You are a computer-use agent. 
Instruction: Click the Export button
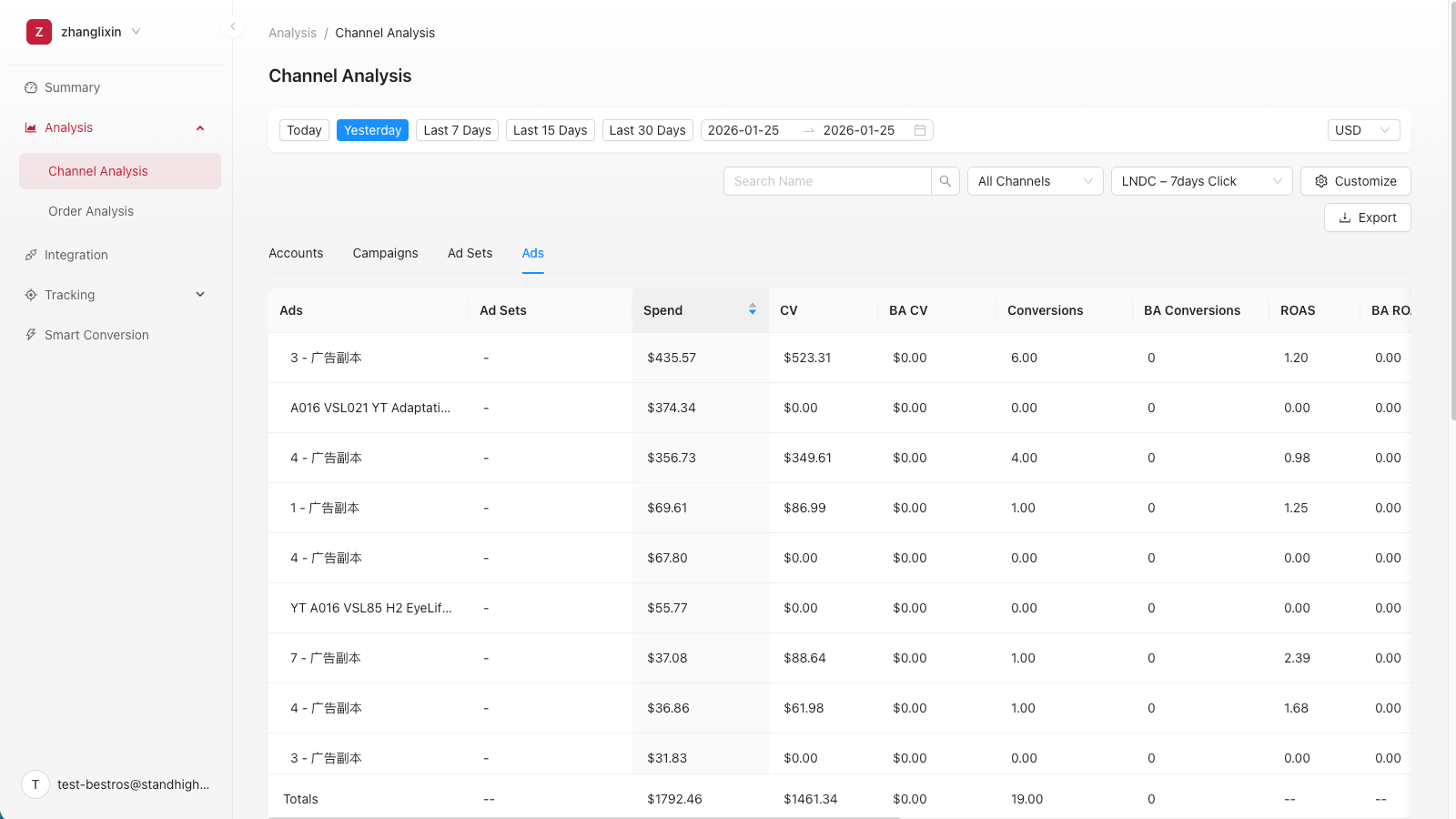point(1367,217)
